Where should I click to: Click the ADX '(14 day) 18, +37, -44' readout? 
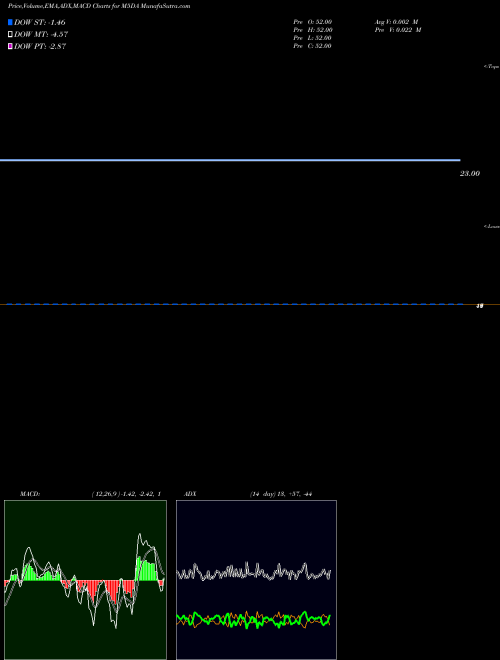[281, 494]
